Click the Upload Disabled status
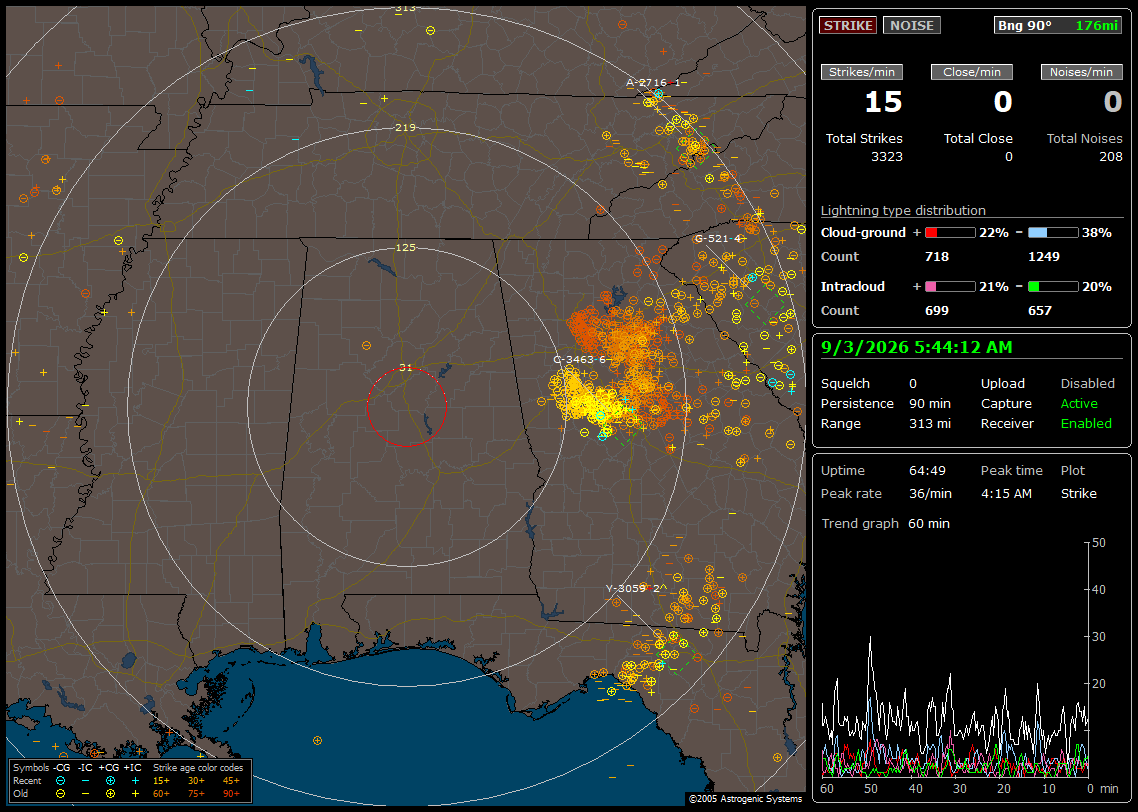 [1087, 384]
